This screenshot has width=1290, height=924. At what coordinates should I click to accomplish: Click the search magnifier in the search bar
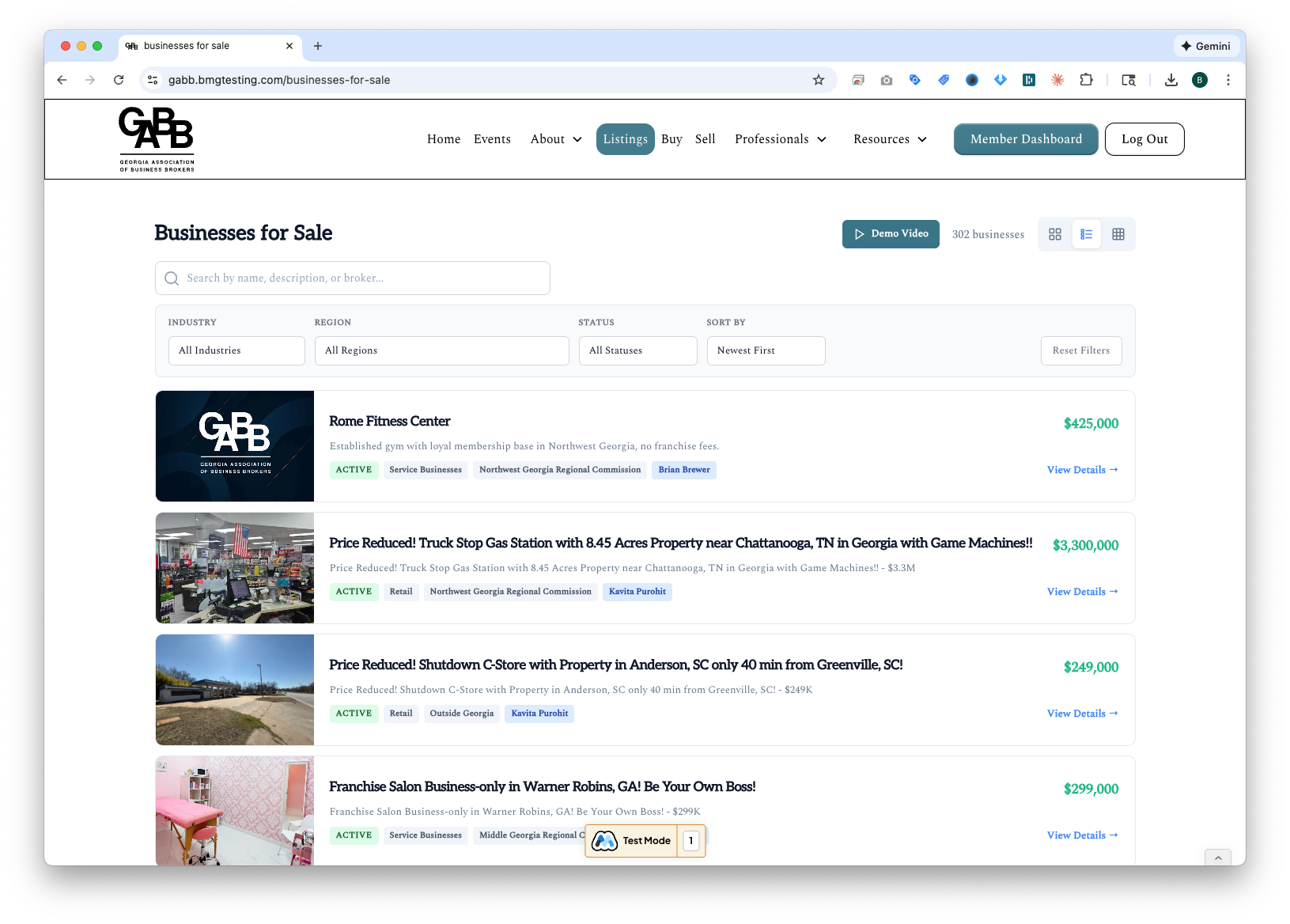click(x=171, y=278)
